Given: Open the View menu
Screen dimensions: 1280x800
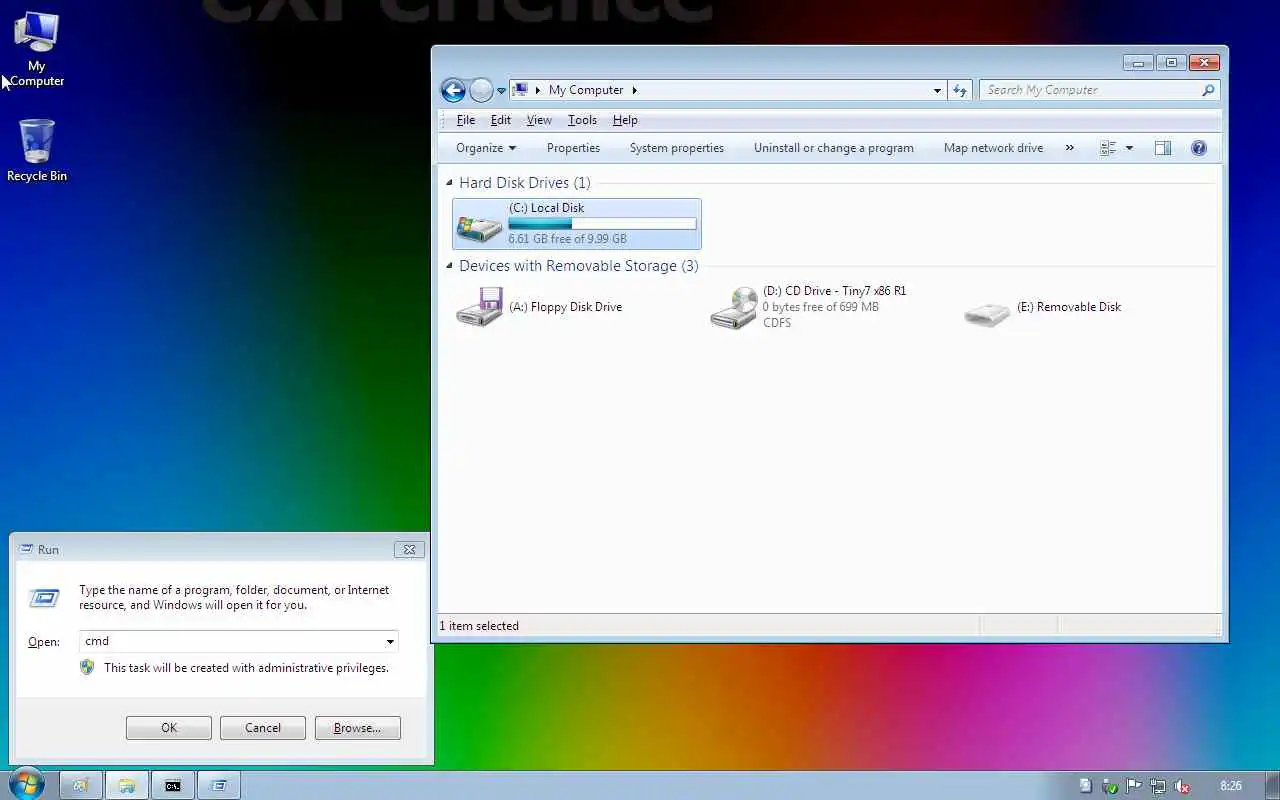Looking at the screenshot, I should 539,120.
